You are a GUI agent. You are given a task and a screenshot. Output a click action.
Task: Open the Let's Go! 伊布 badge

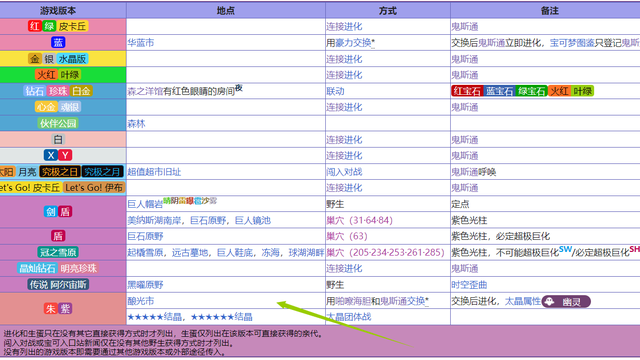pos(94,188)
